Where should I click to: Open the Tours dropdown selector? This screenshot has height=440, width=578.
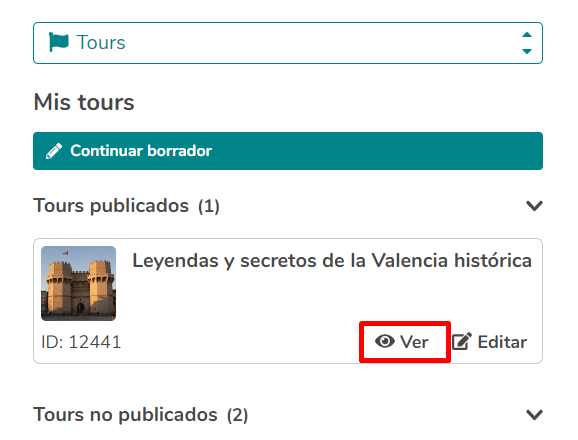click(x=288, y=43)
